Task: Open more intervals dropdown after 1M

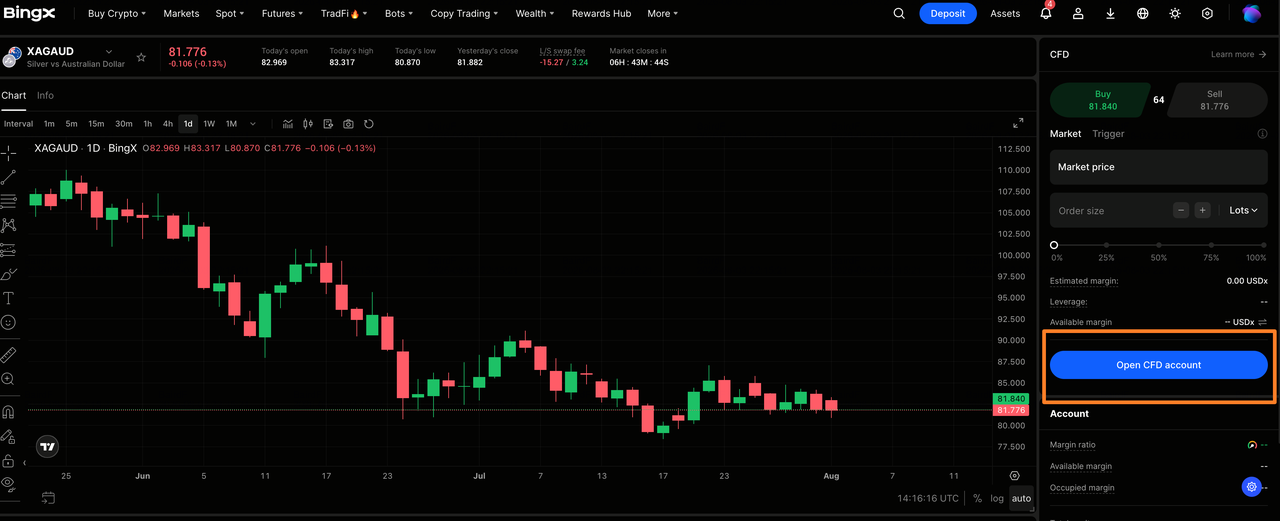Action: click(x=253, y=124)
